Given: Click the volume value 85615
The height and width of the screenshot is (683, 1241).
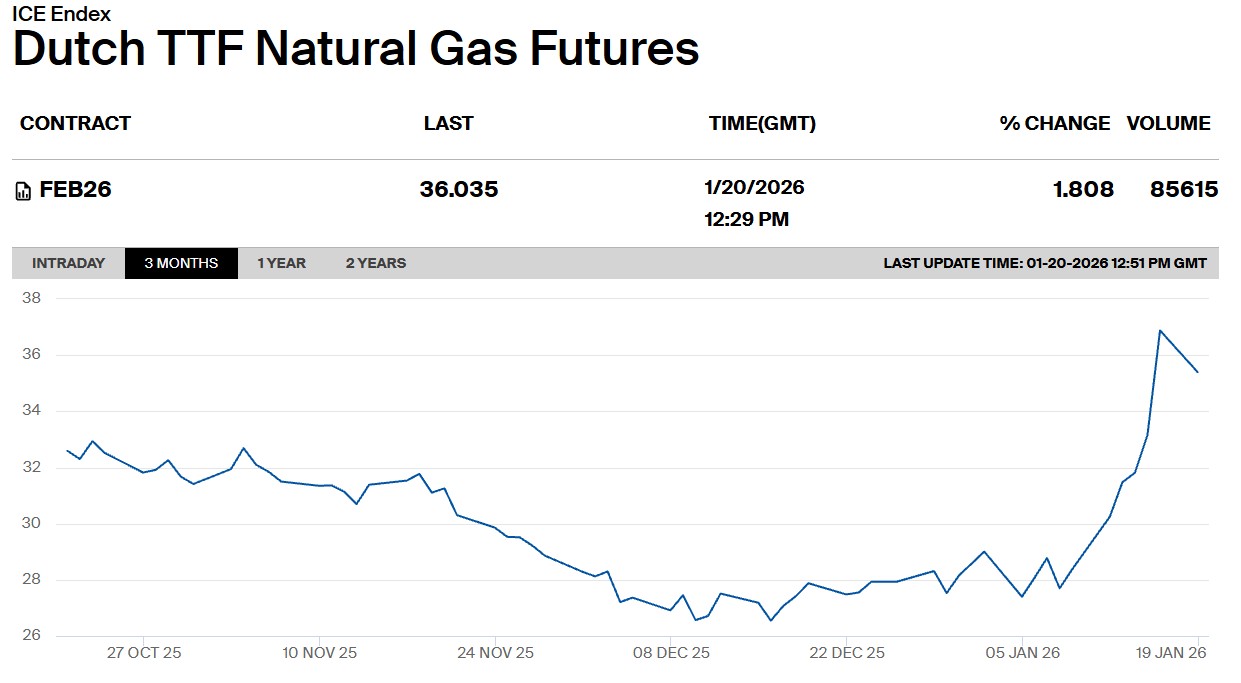Looking at the screenshot, I should (1184, 190).
